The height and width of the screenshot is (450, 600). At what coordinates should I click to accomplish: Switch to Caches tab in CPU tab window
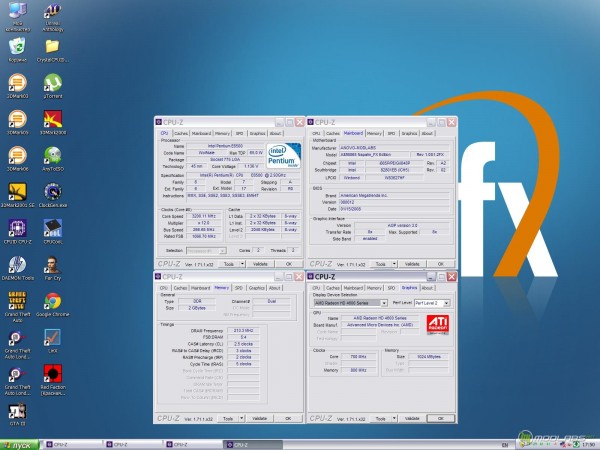pos(181,133)
